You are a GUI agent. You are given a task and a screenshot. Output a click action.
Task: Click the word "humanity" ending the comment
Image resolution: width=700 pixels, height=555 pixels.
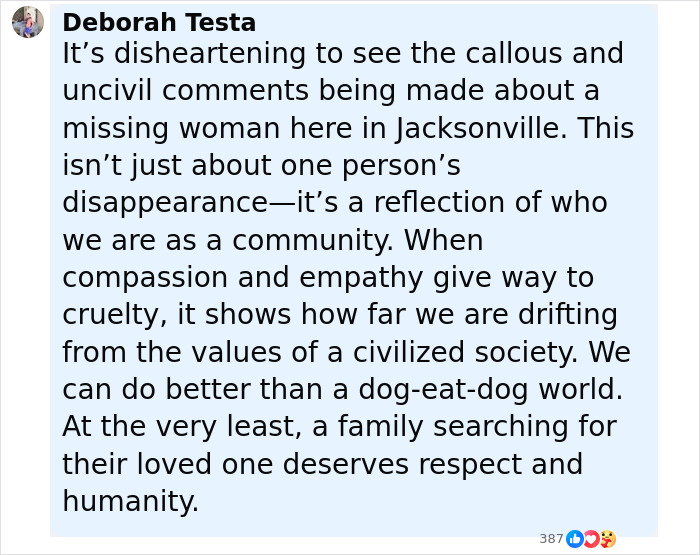(128, 501)
